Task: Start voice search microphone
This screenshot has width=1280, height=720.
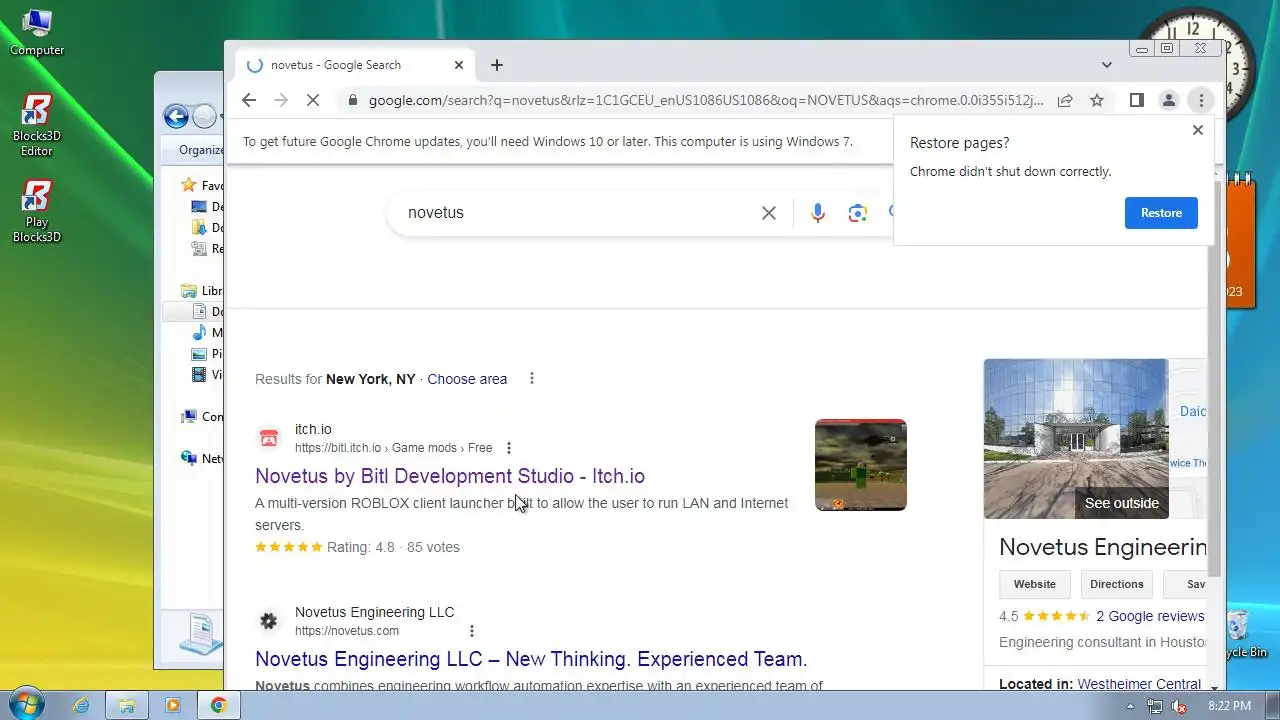Action: (818, 213)
